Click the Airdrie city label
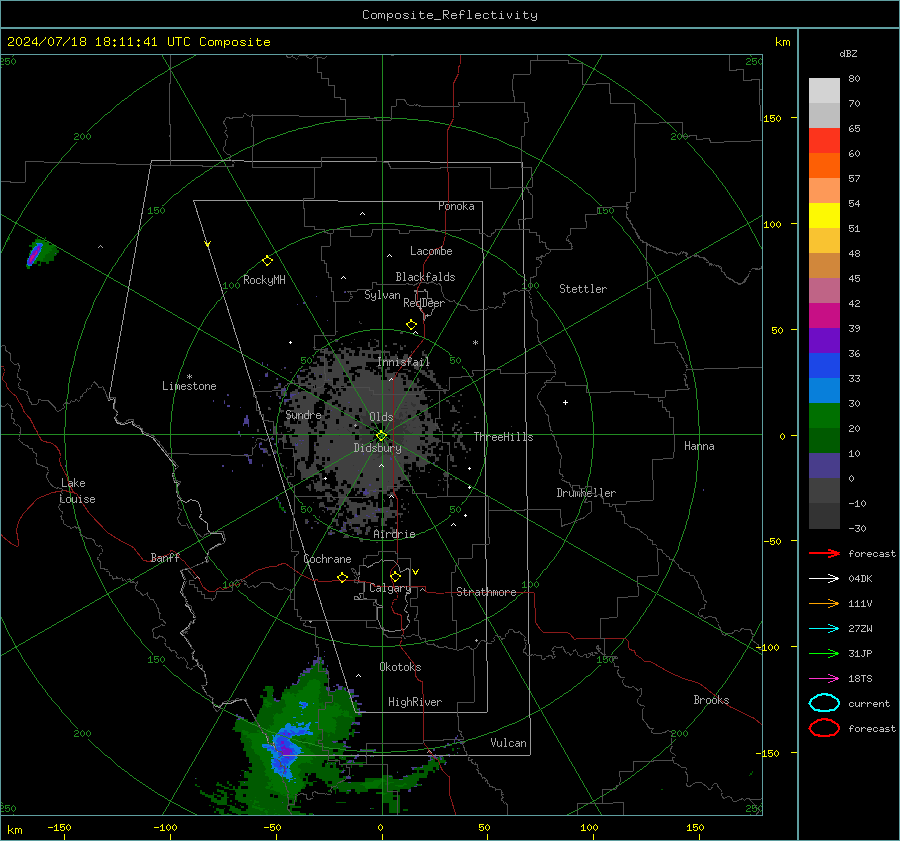This screenshot has width=900, height=841. coord(394,534)
